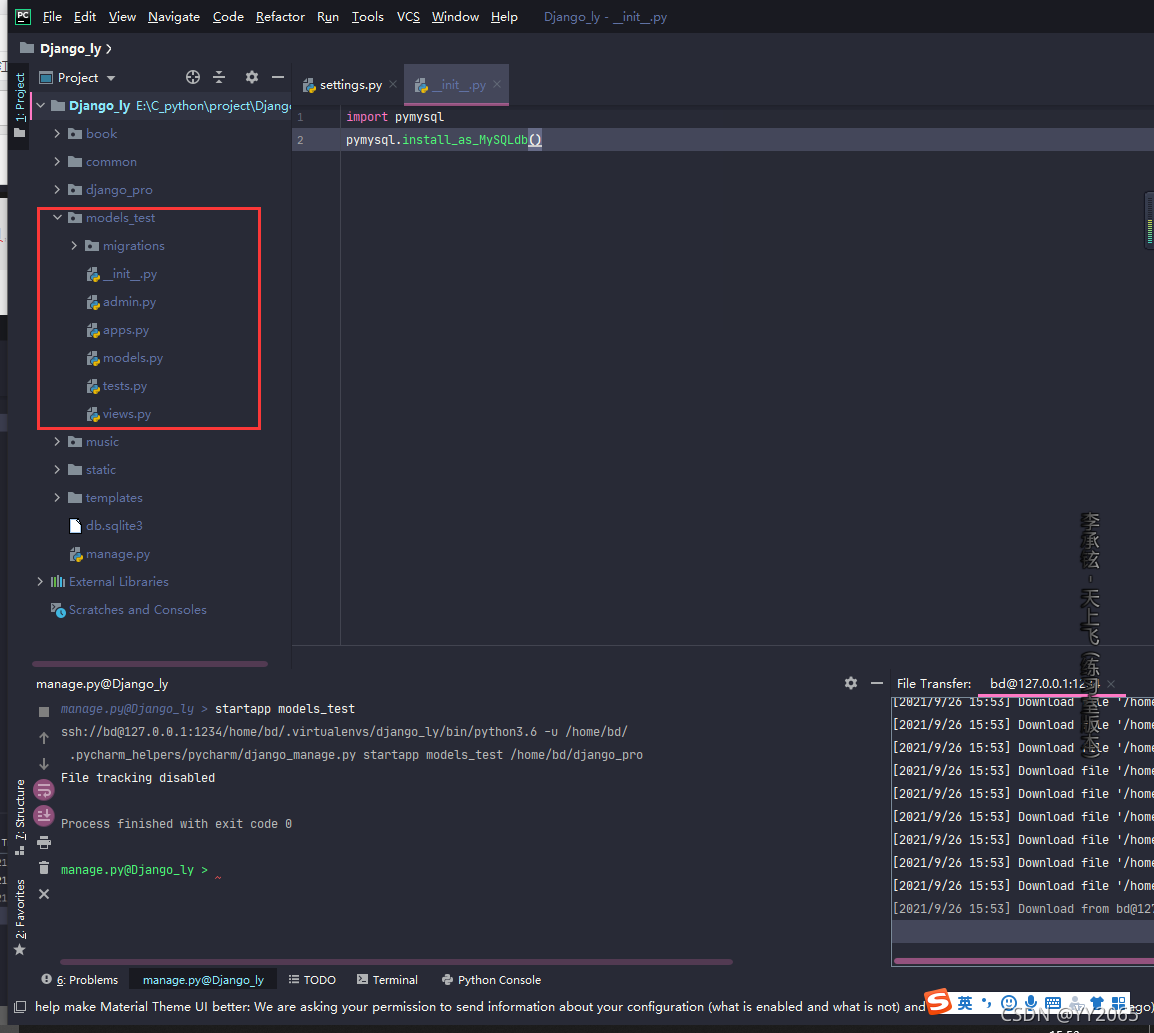Minimize the manage.py console panel
The width and height of the screenshot is (1154, 1033).
pos(877,683)
